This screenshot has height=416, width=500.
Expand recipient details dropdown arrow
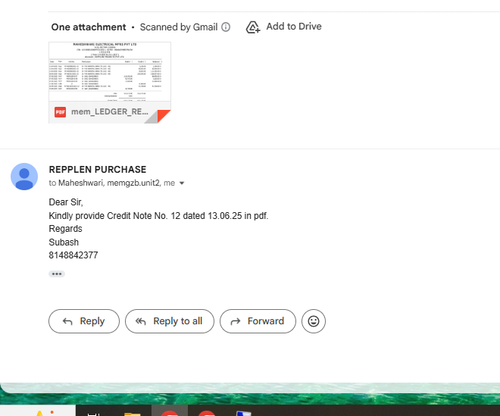pyautogui.click(x=182, y=183)
